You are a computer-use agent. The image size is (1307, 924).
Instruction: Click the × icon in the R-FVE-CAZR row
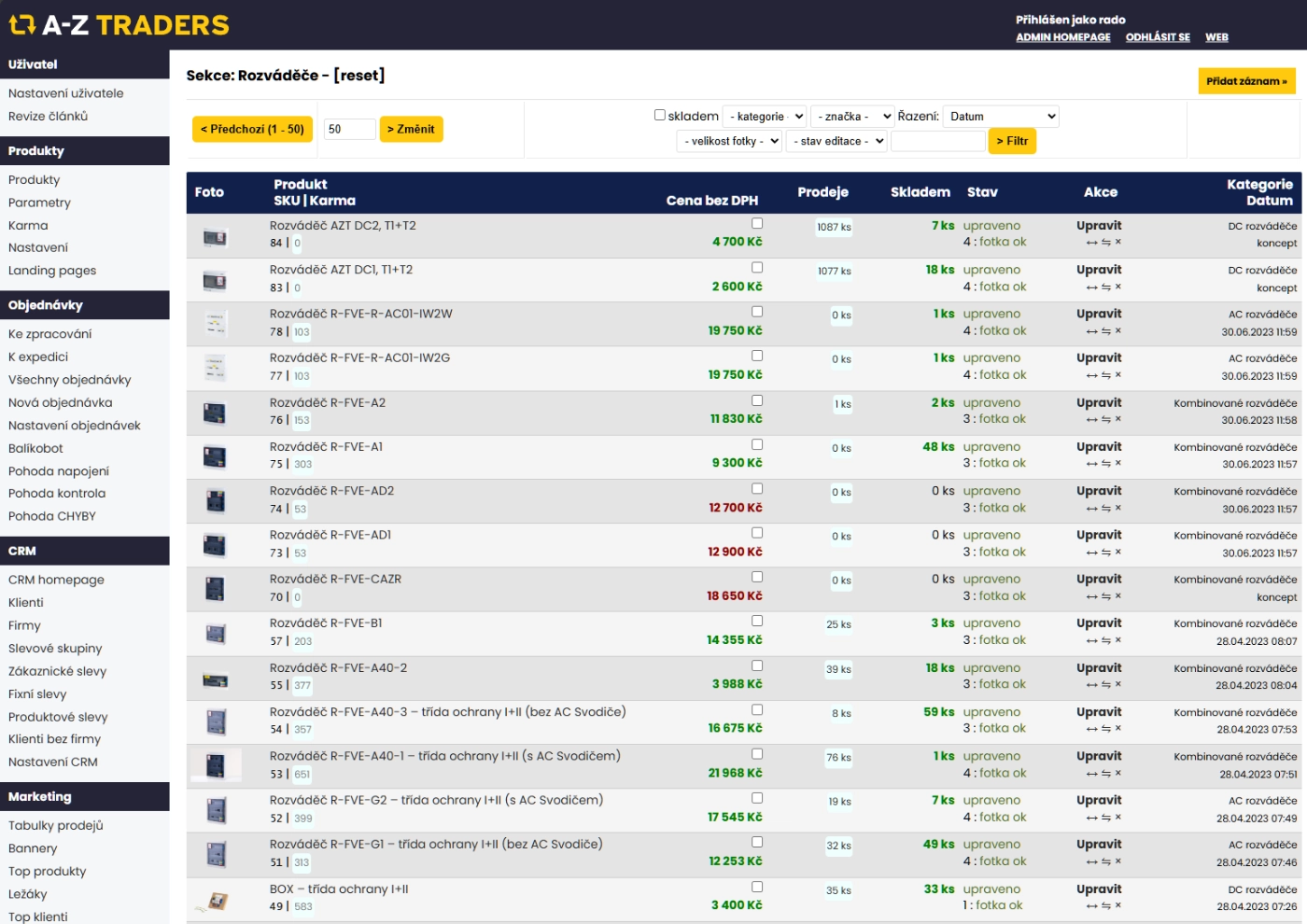click(x=1117, y=596)
